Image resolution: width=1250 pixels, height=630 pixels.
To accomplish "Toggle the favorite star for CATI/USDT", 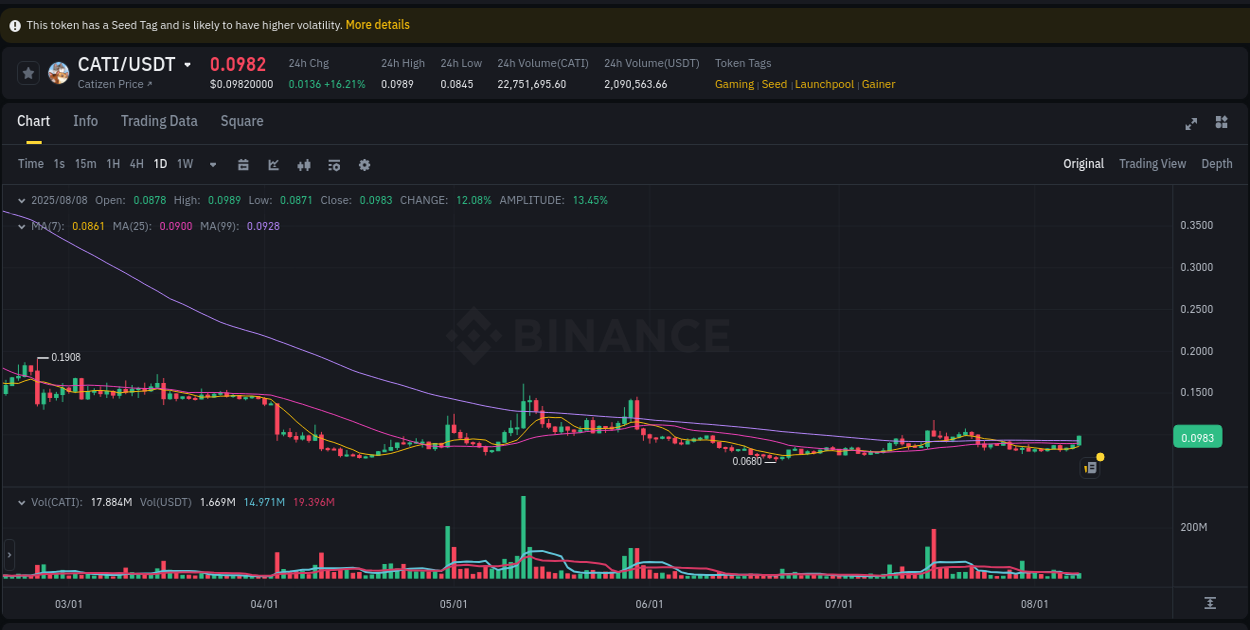I will 28,72.
